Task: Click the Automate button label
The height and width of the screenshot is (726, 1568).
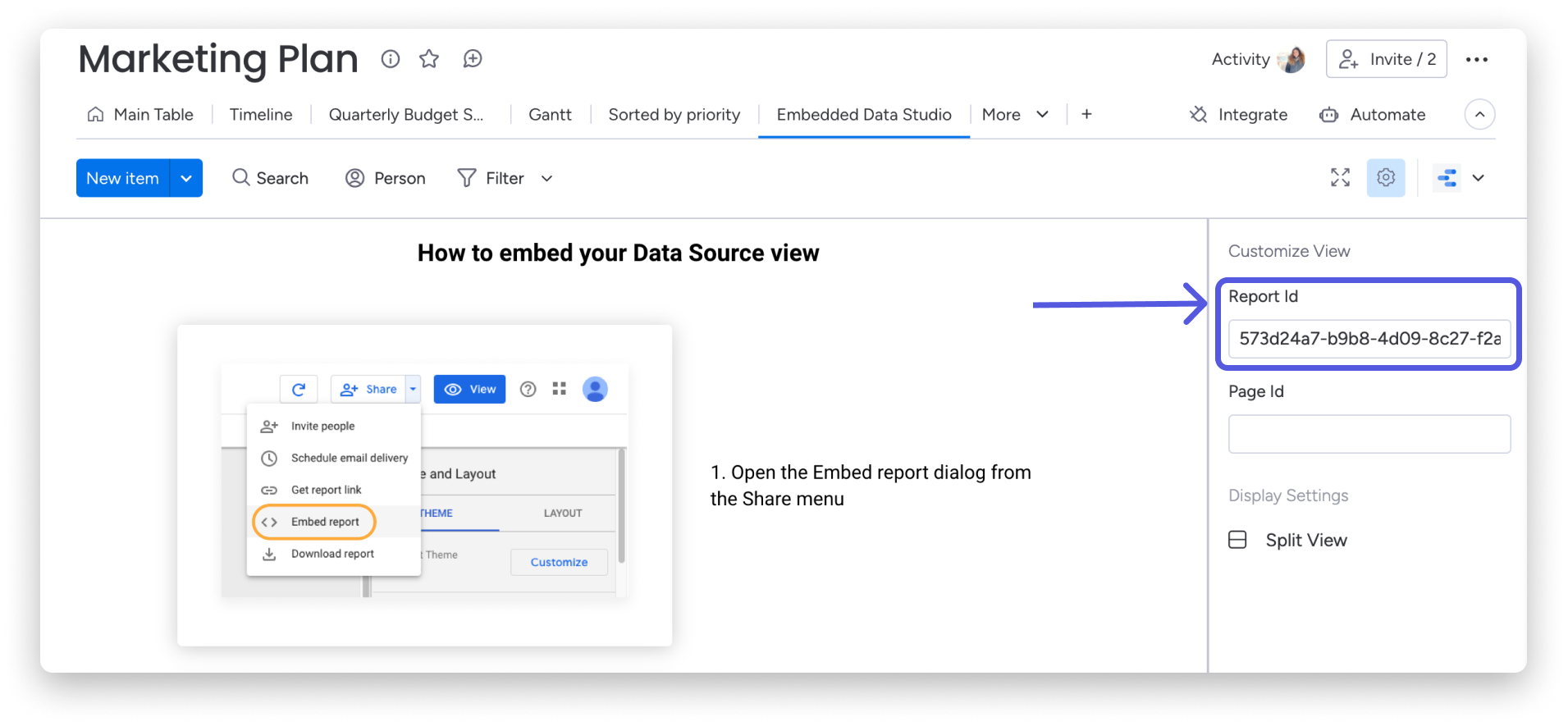Action: pyautogui.click(x=1388, y=115)
